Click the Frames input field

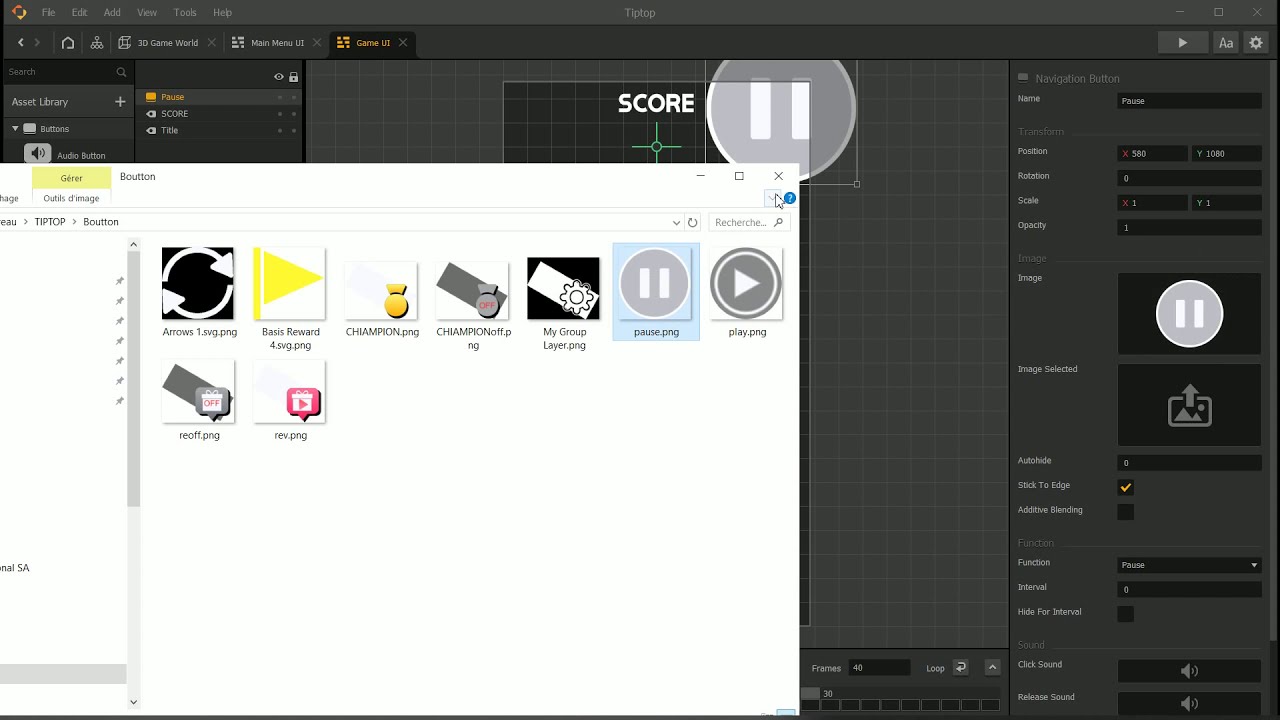pos(880,668)
